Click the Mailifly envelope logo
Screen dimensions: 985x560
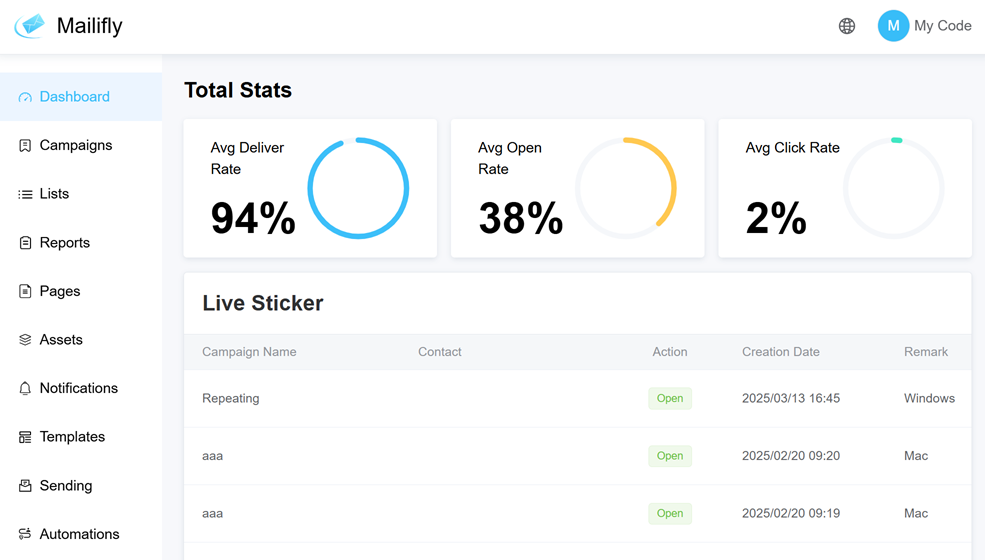click(x=31, y=26)
